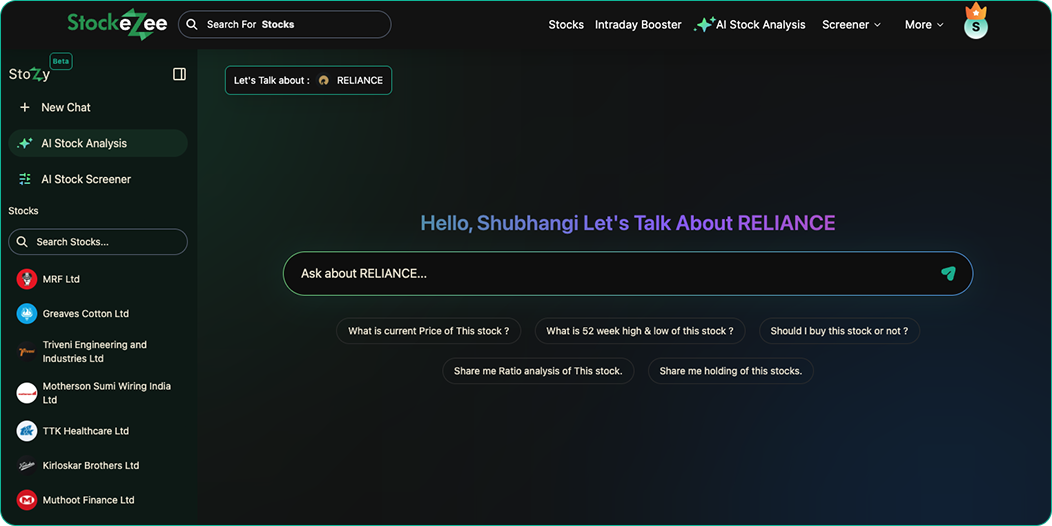Click the 'Hello, Shubhangi Let's Talk About RELIANCE' heading
1052x526 pixels.
pyautogui.click(x=628, y=223)
